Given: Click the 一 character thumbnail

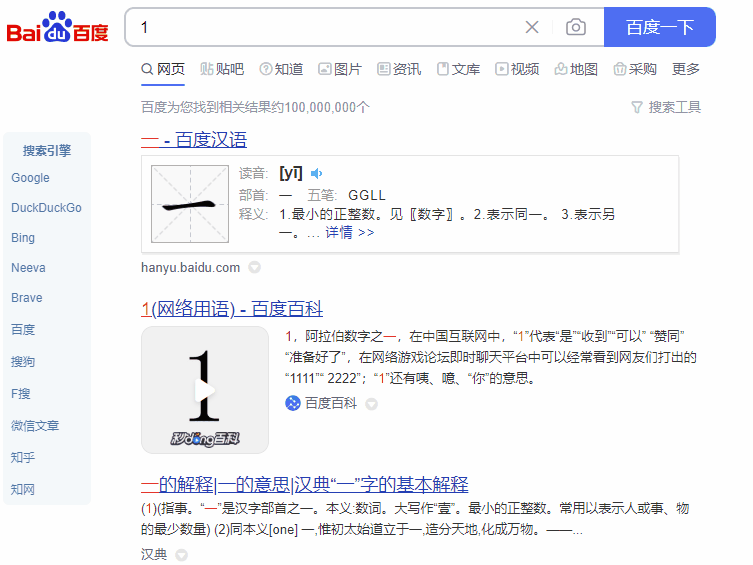Looking at the screenshot, I should (x=189, y=204).
